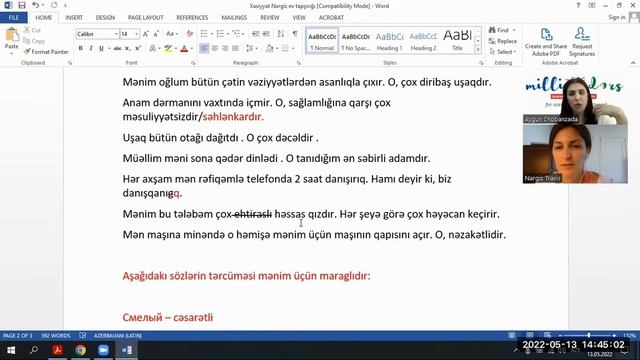640x360 pixels.
Task: Collapse the ribbon with the chevron
Action: point(633,63)
